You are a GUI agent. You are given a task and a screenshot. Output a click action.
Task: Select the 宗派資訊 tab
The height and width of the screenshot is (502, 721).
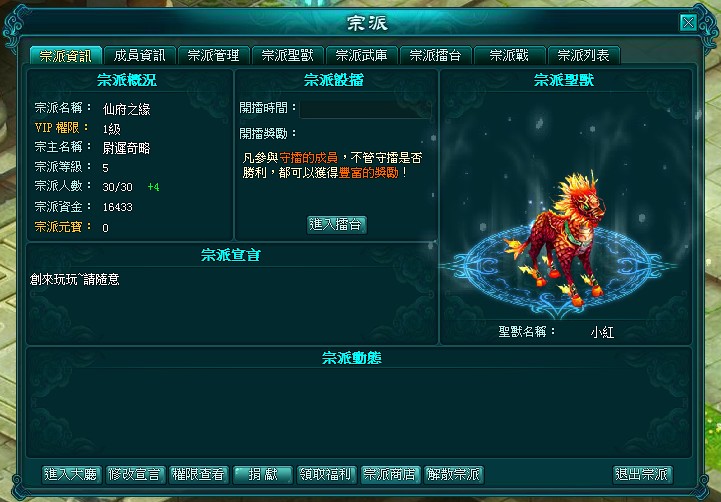[x=66, y=56]
